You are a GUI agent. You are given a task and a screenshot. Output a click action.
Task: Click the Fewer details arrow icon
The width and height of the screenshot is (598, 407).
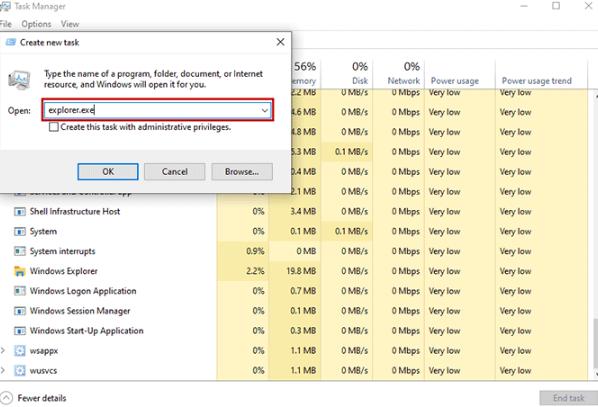[x=6, y=398]
